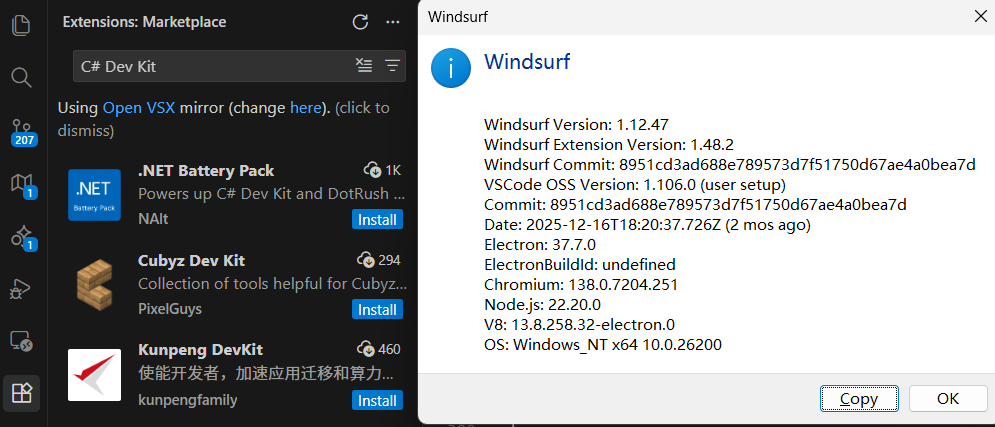Open the Explorer view in activity bar
The height and width of the screenshot is (427, 995).
21,23
